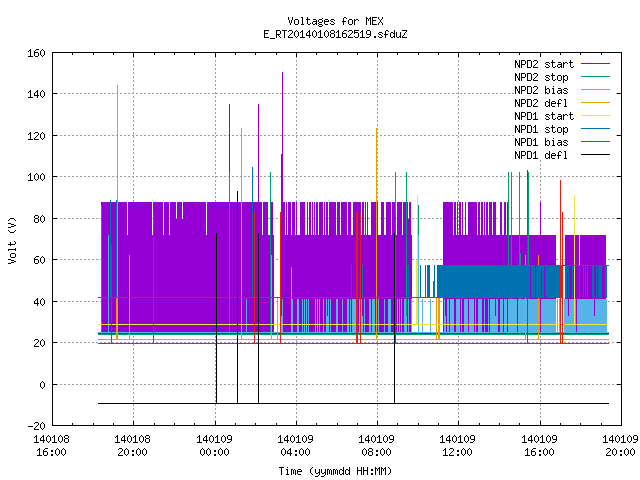
Task: Click the 140108 20:00 time tick label
Action: click(x=132, y=446)
